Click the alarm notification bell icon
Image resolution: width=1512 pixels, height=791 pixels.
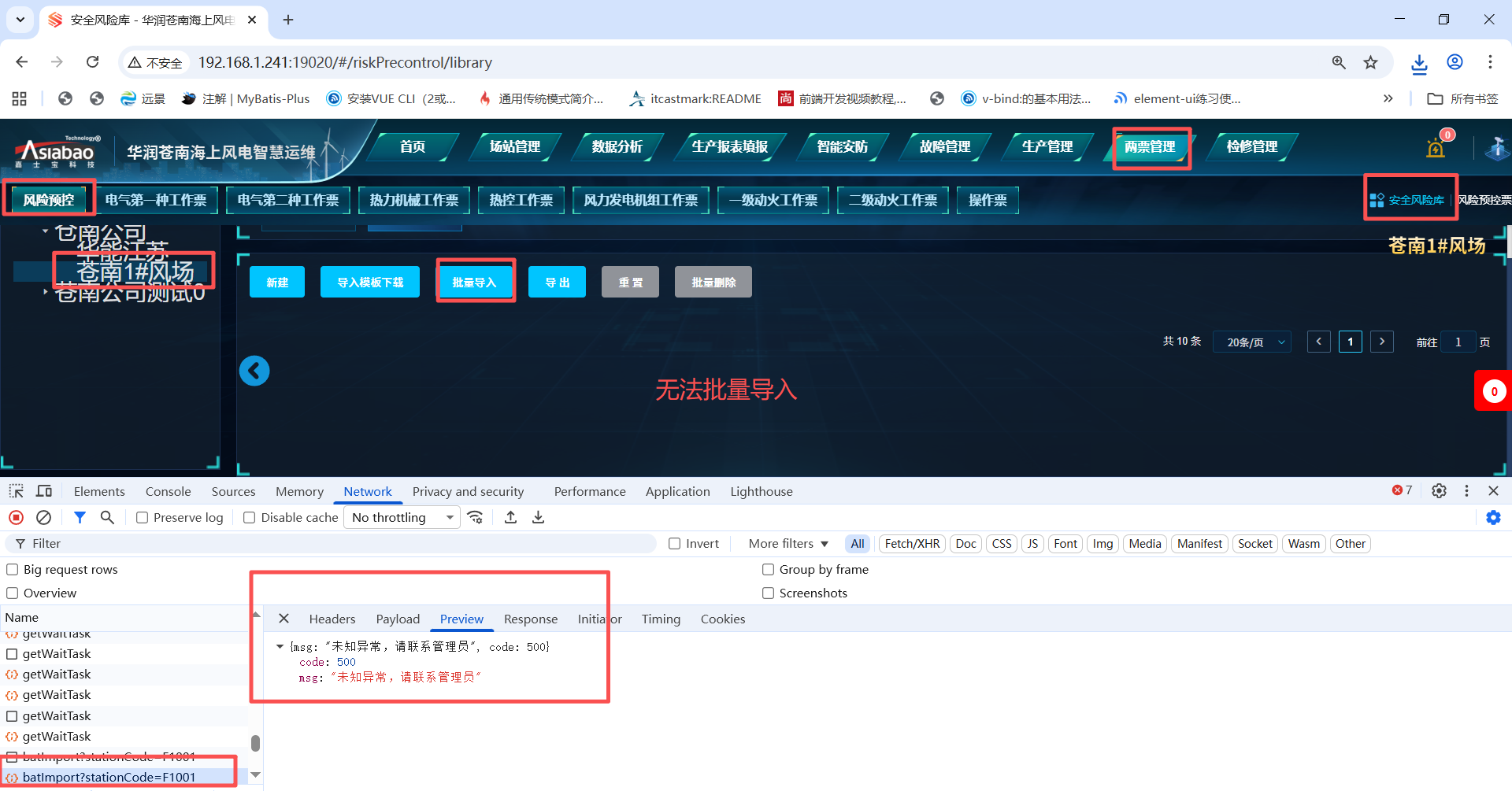pos(1436,148)
